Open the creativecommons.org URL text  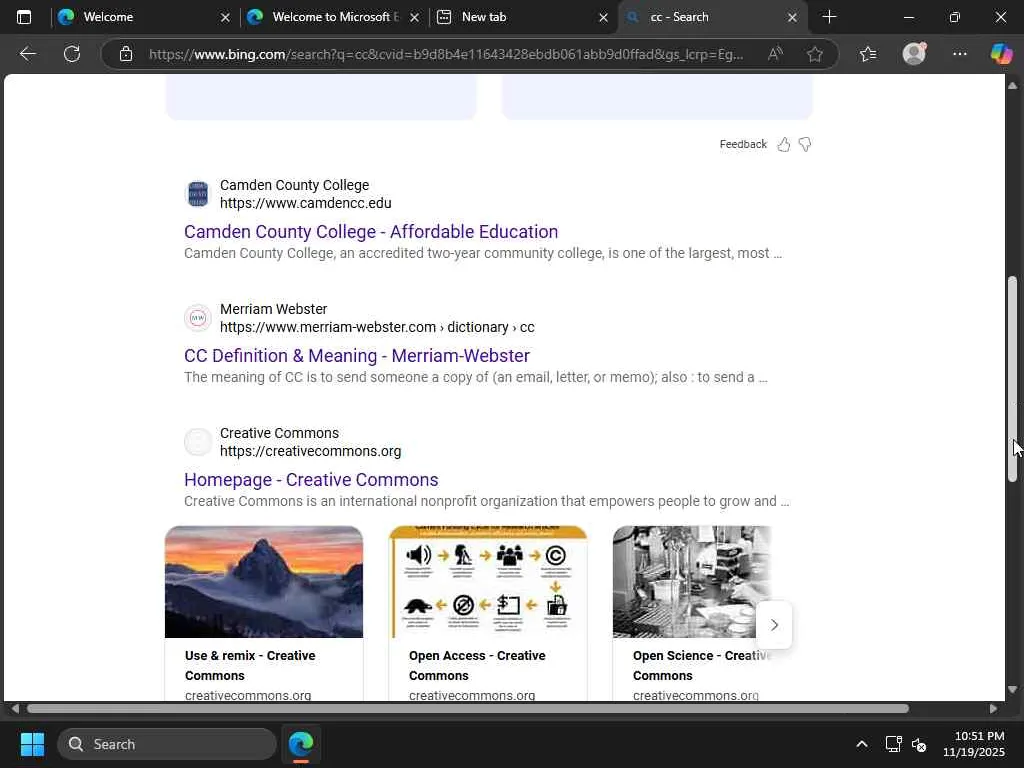pos(310,451)
